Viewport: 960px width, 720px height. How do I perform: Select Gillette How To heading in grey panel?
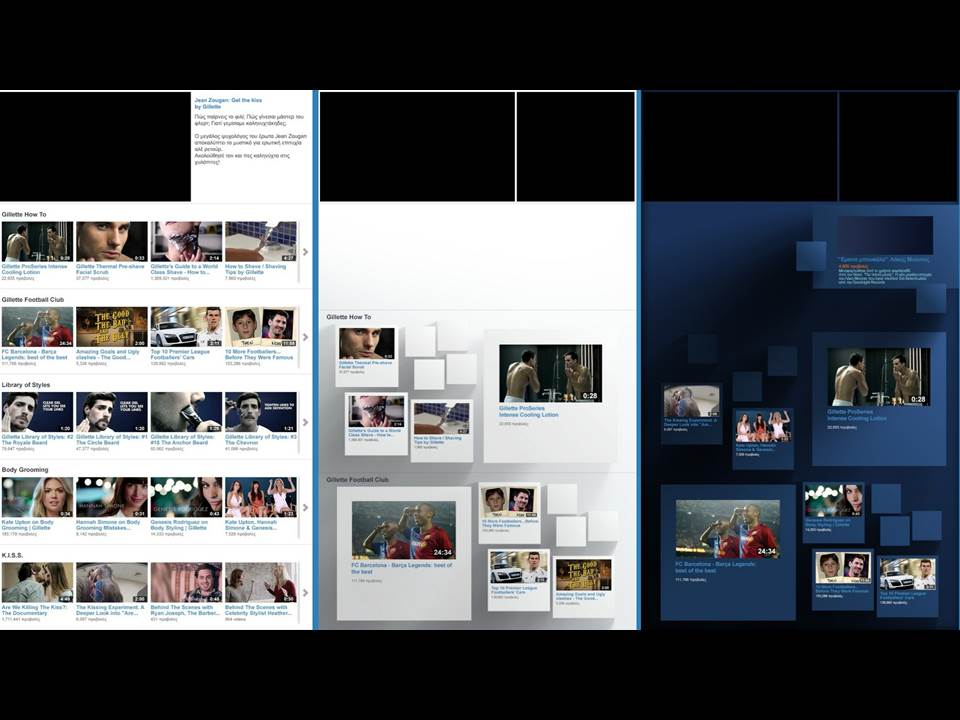click(x=348, y=317)
